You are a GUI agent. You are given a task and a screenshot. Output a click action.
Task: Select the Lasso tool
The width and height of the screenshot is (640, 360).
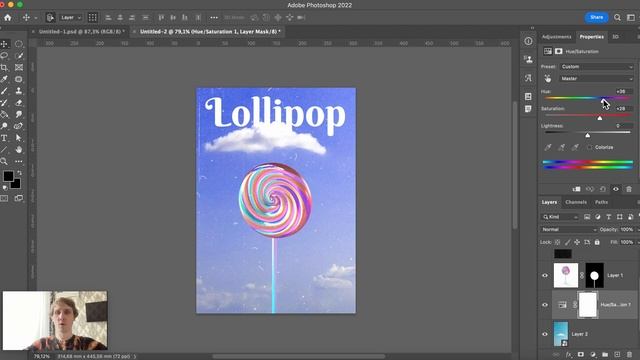(x=4, y=56)
